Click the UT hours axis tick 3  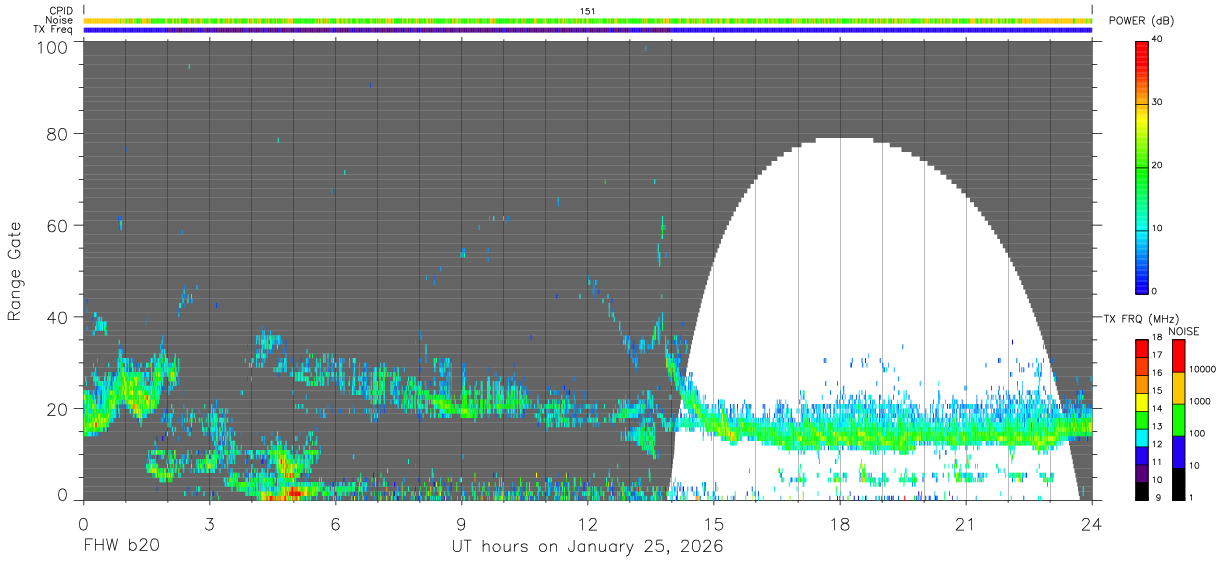(x=209, y=523)
